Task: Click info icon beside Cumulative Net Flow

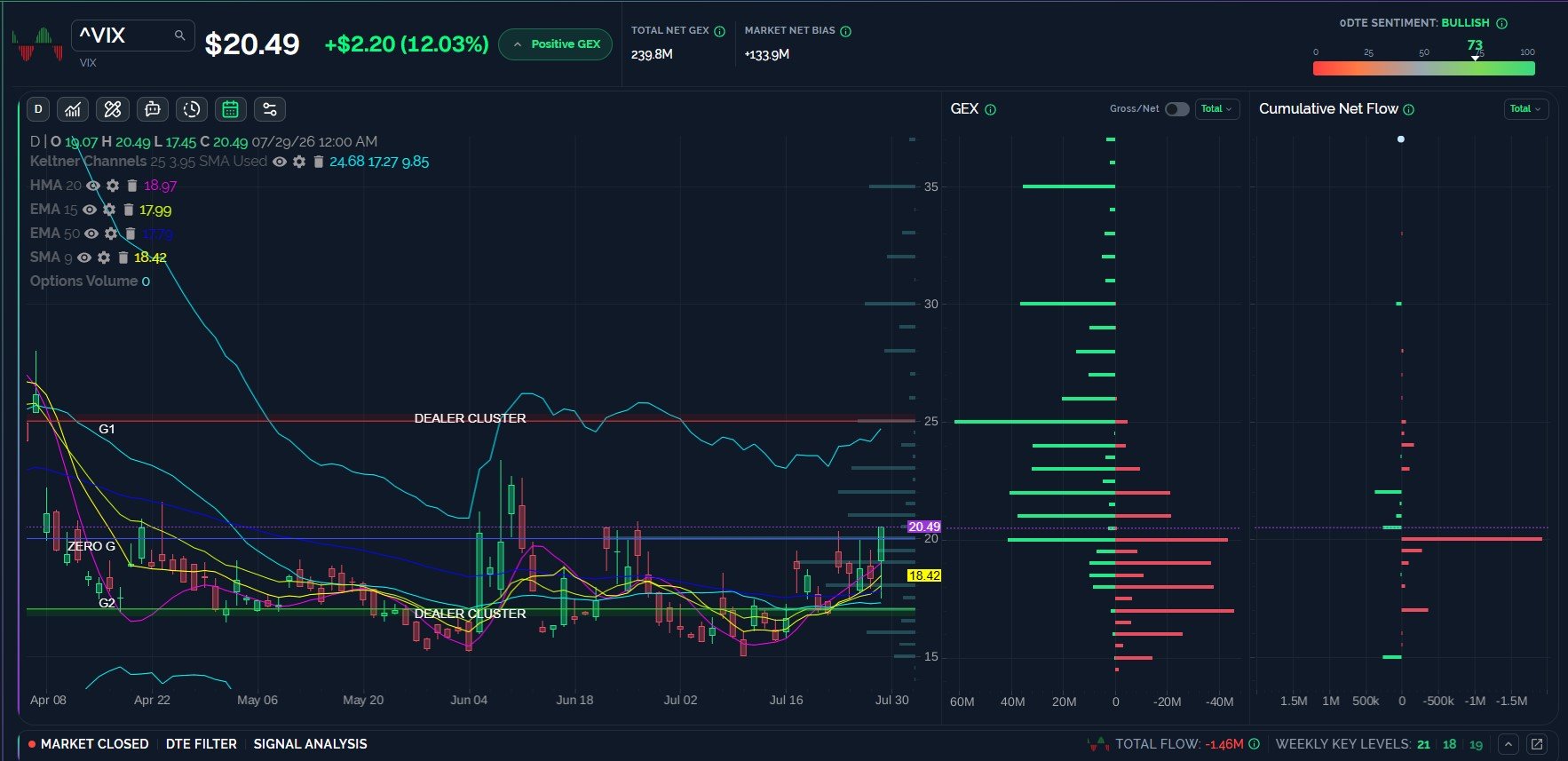Action: pyautogui.click(x=1409, y=109)
